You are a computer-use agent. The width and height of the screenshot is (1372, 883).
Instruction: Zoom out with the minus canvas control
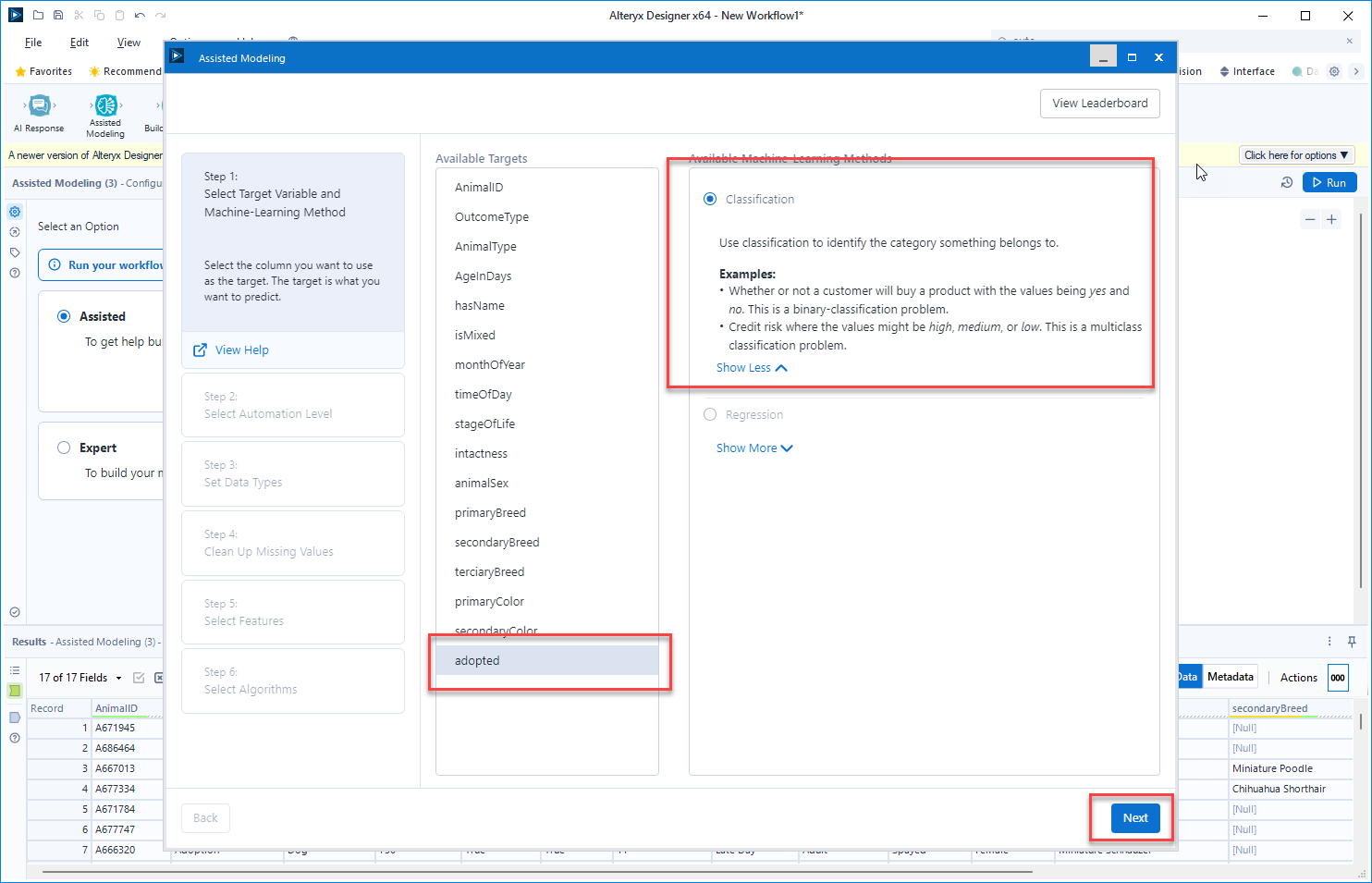tap(1310, 219)
